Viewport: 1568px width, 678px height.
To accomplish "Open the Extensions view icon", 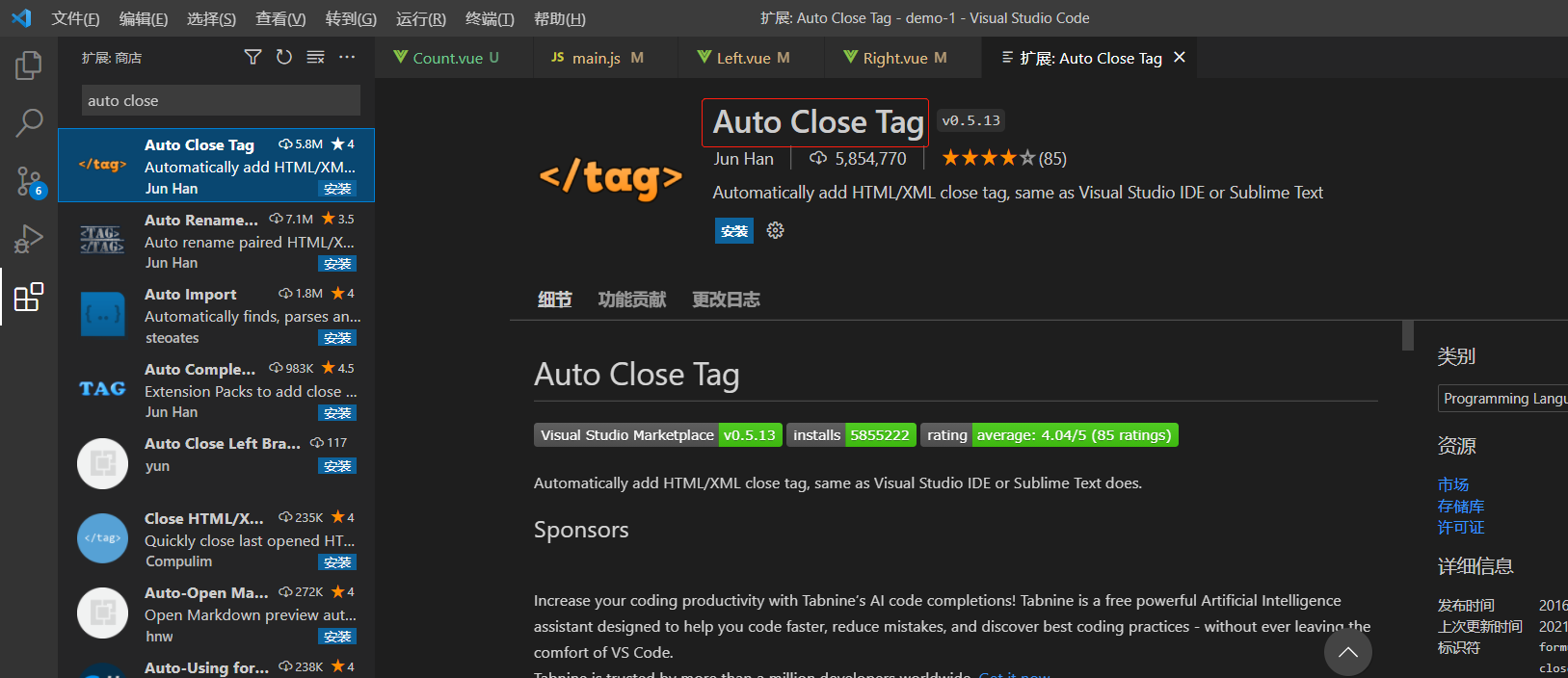I will 29,297.
